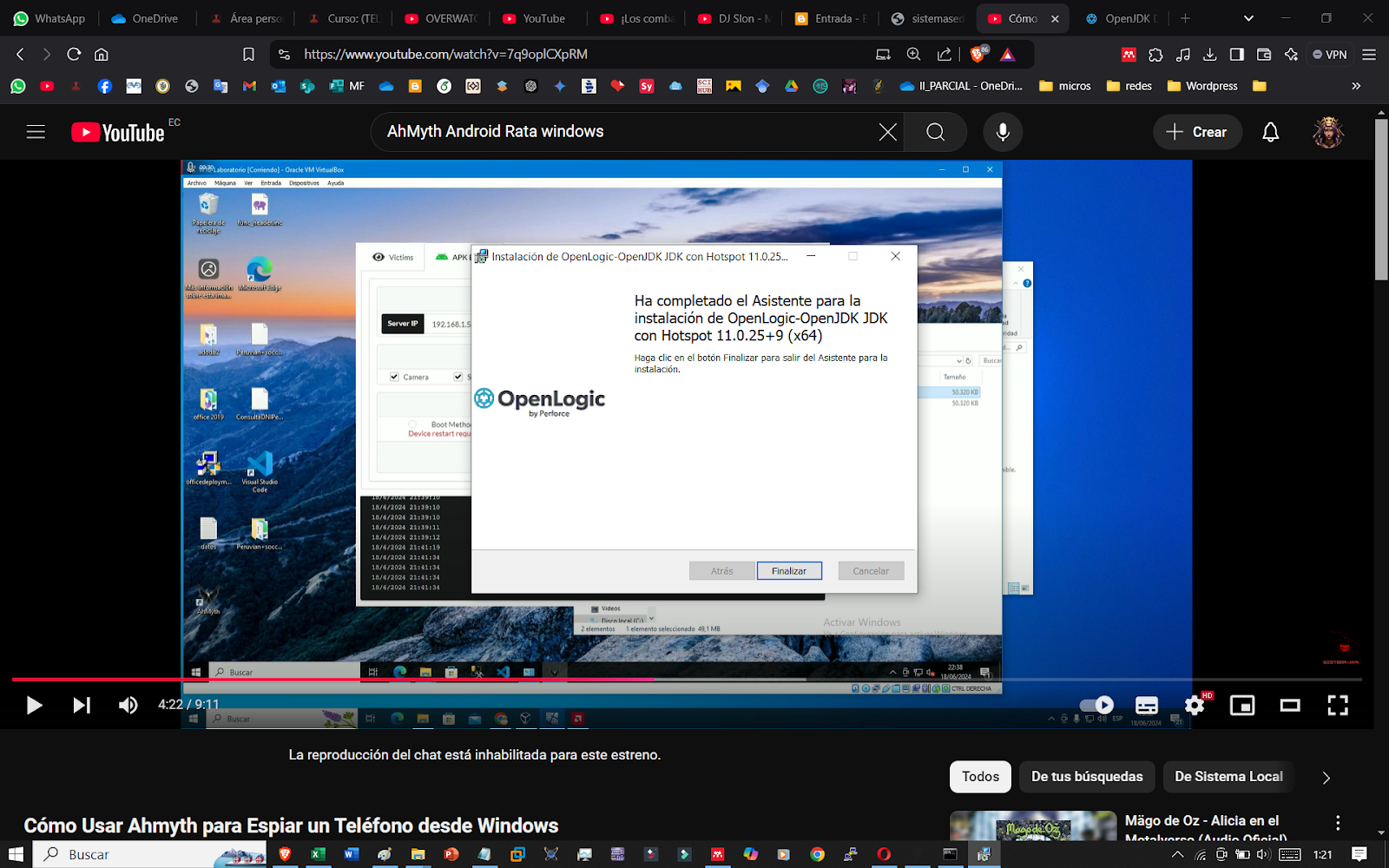Start voice search with the microphone
The height and width of the screenshot is (868, 1389).
pyautogui.click(x=1003, y=132)
